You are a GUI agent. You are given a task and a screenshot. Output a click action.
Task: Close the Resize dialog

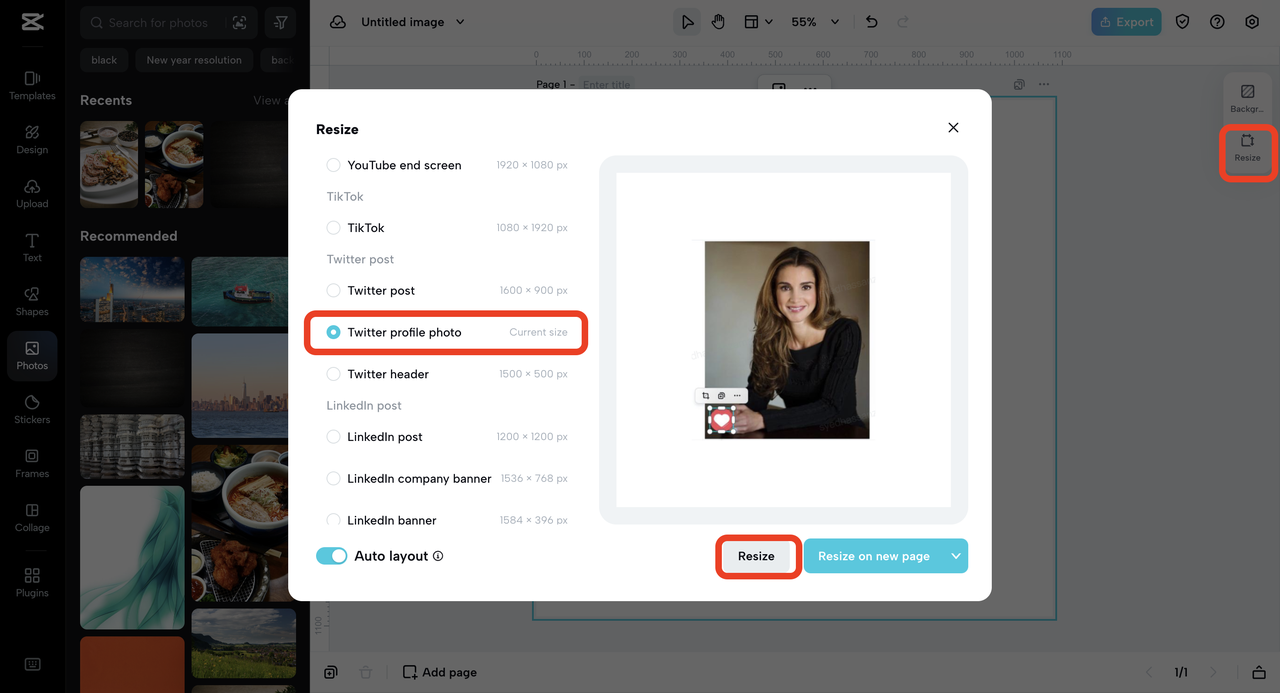953,127
